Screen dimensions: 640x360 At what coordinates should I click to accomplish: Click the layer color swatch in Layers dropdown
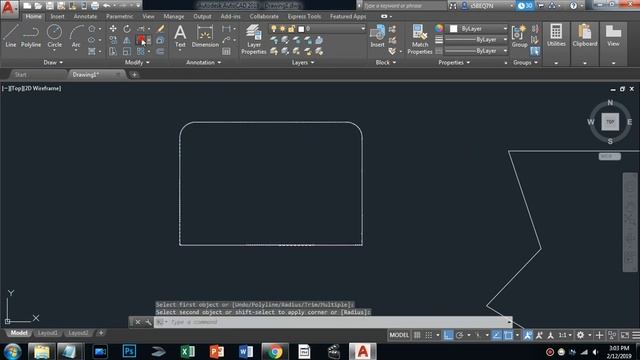coord(301,29)
